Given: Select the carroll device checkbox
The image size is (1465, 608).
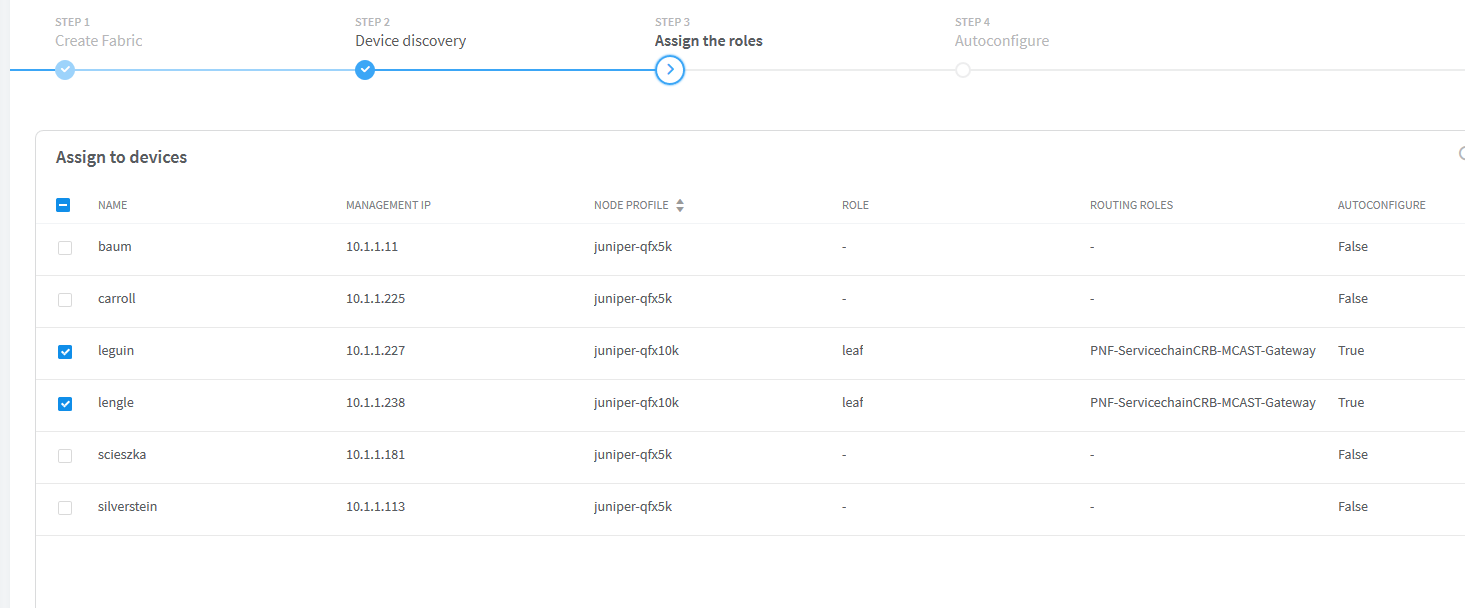Looking at the screenshot, I should coord(65,299).
